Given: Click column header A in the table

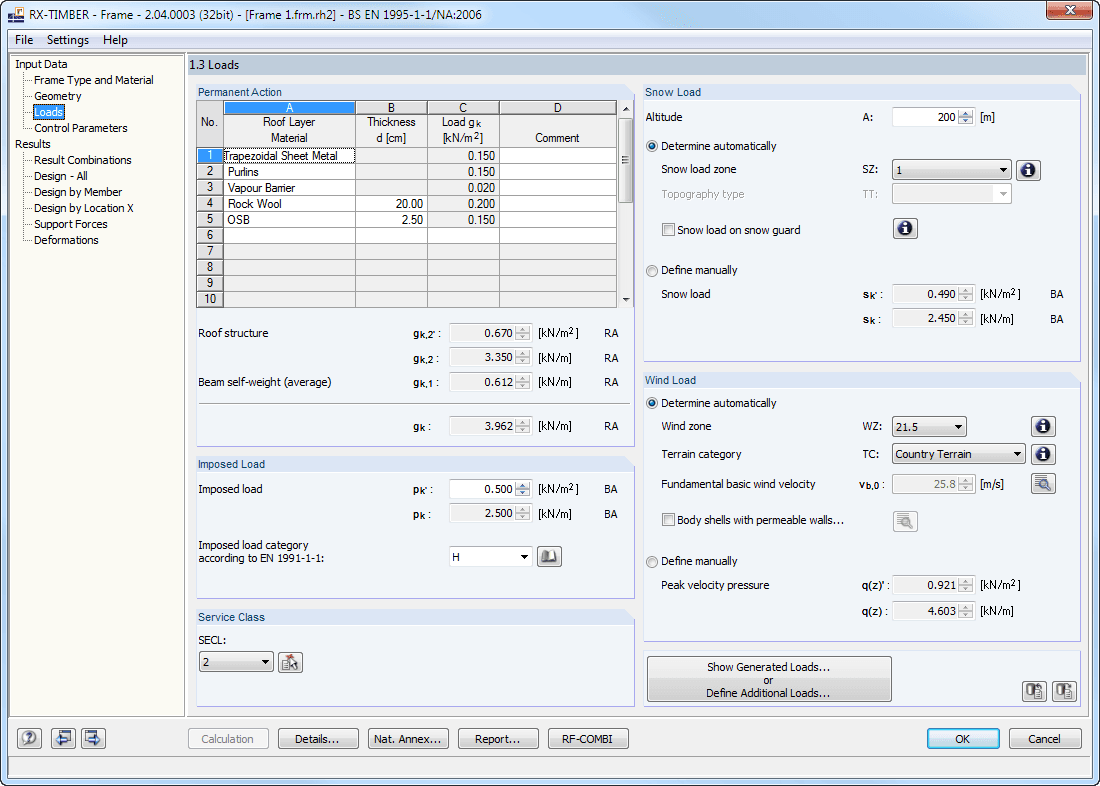Looking at the screenshot, I should tap(289, 108).
